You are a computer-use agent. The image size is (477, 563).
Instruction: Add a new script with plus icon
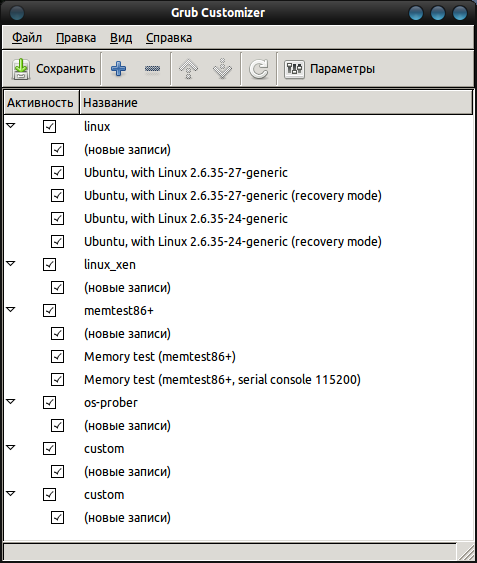pyautogui.click(x=119, y=69)
